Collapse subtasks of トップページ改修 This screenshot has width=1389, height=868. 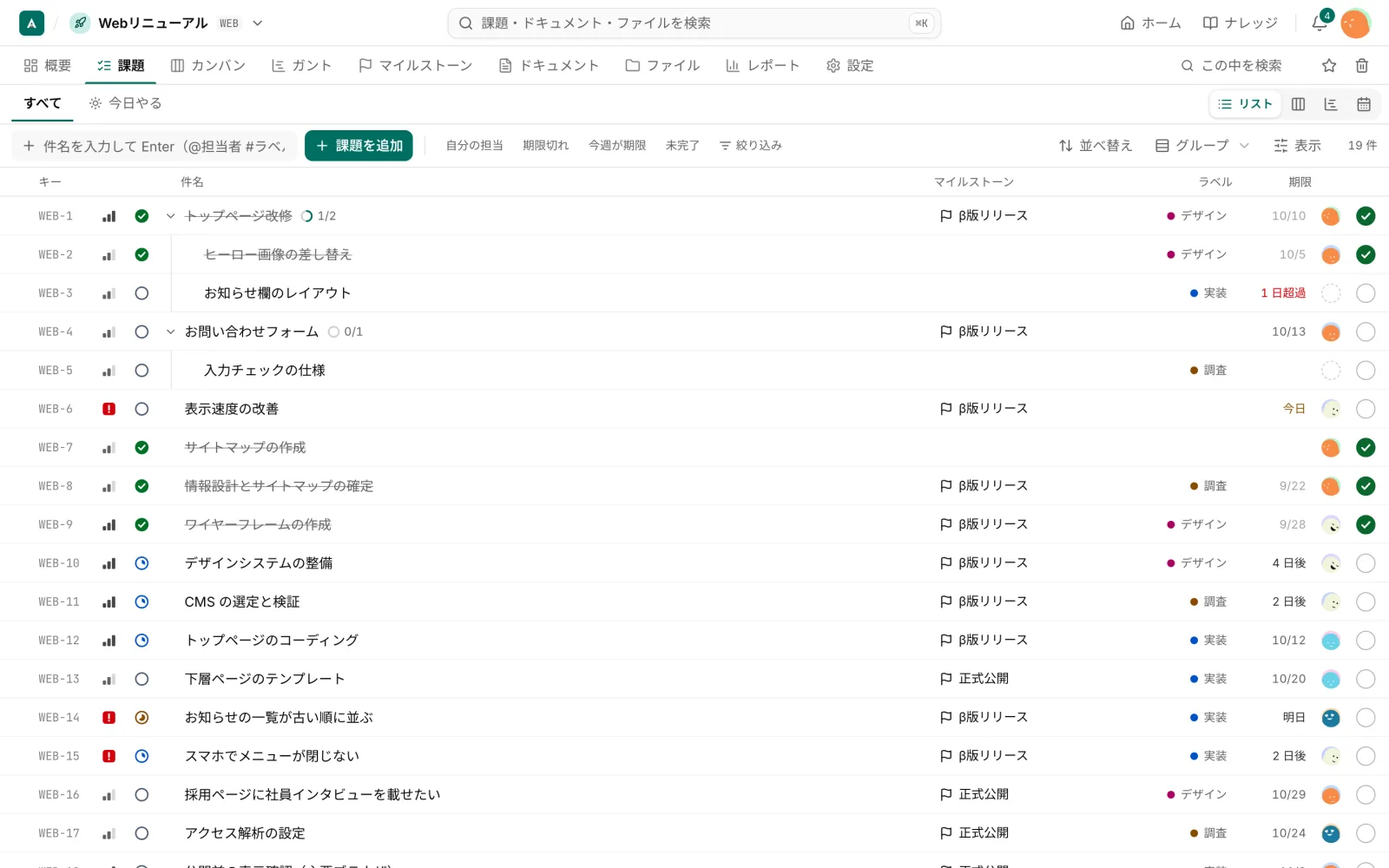(x=170, y=216)
